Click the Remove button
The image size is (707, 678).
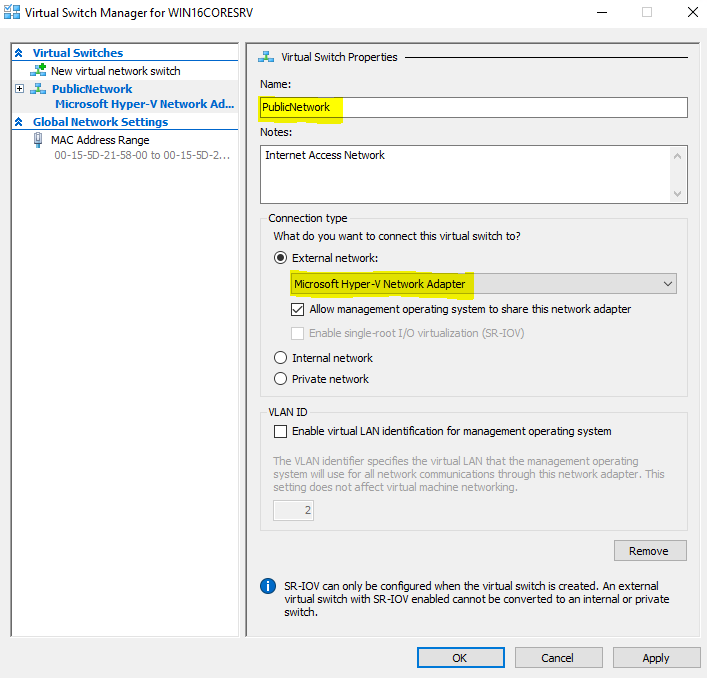click(x=650, y=551)
